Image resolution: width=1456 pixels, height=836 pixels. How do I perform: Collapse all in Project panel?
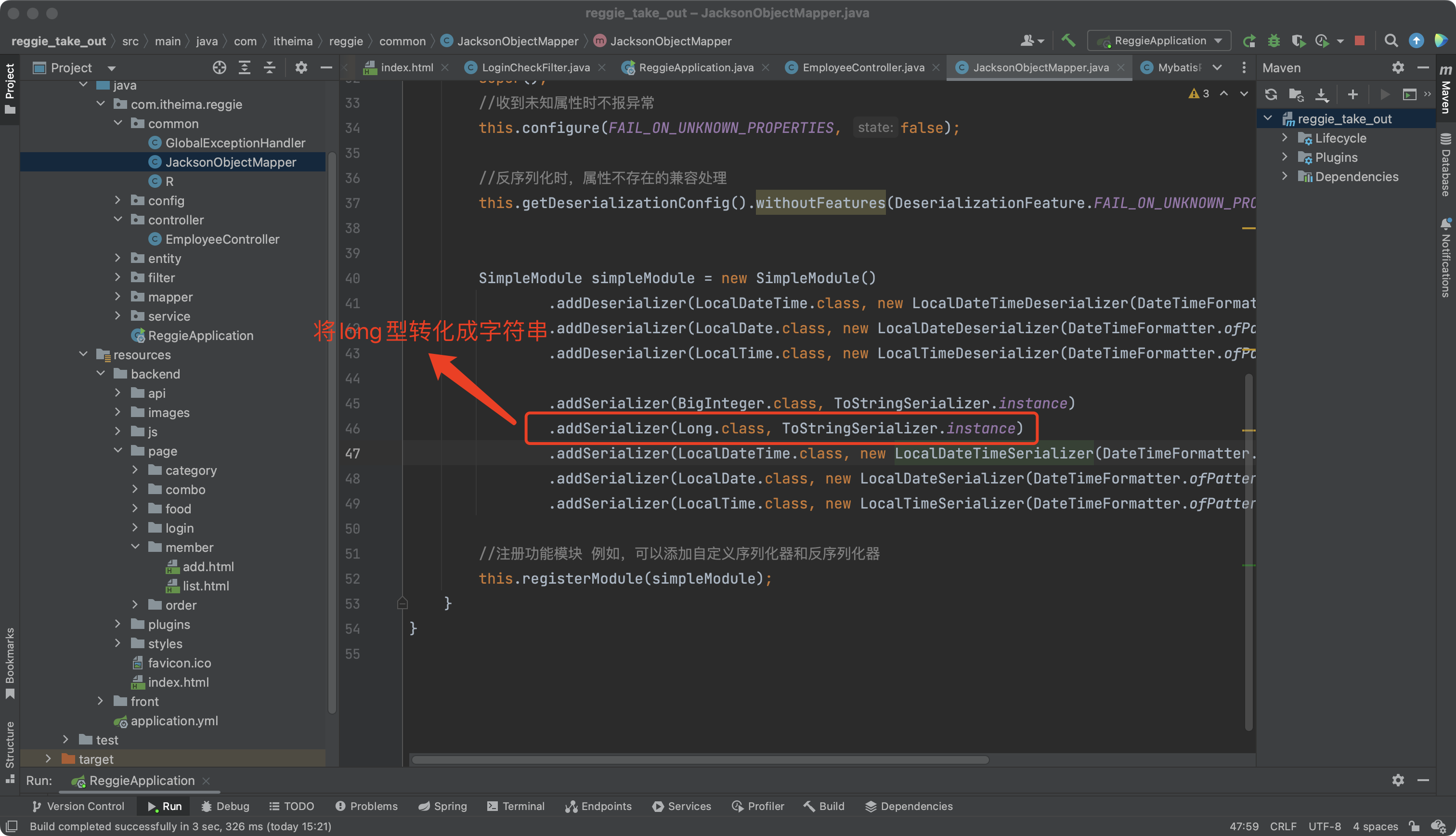tap(269, 68)
